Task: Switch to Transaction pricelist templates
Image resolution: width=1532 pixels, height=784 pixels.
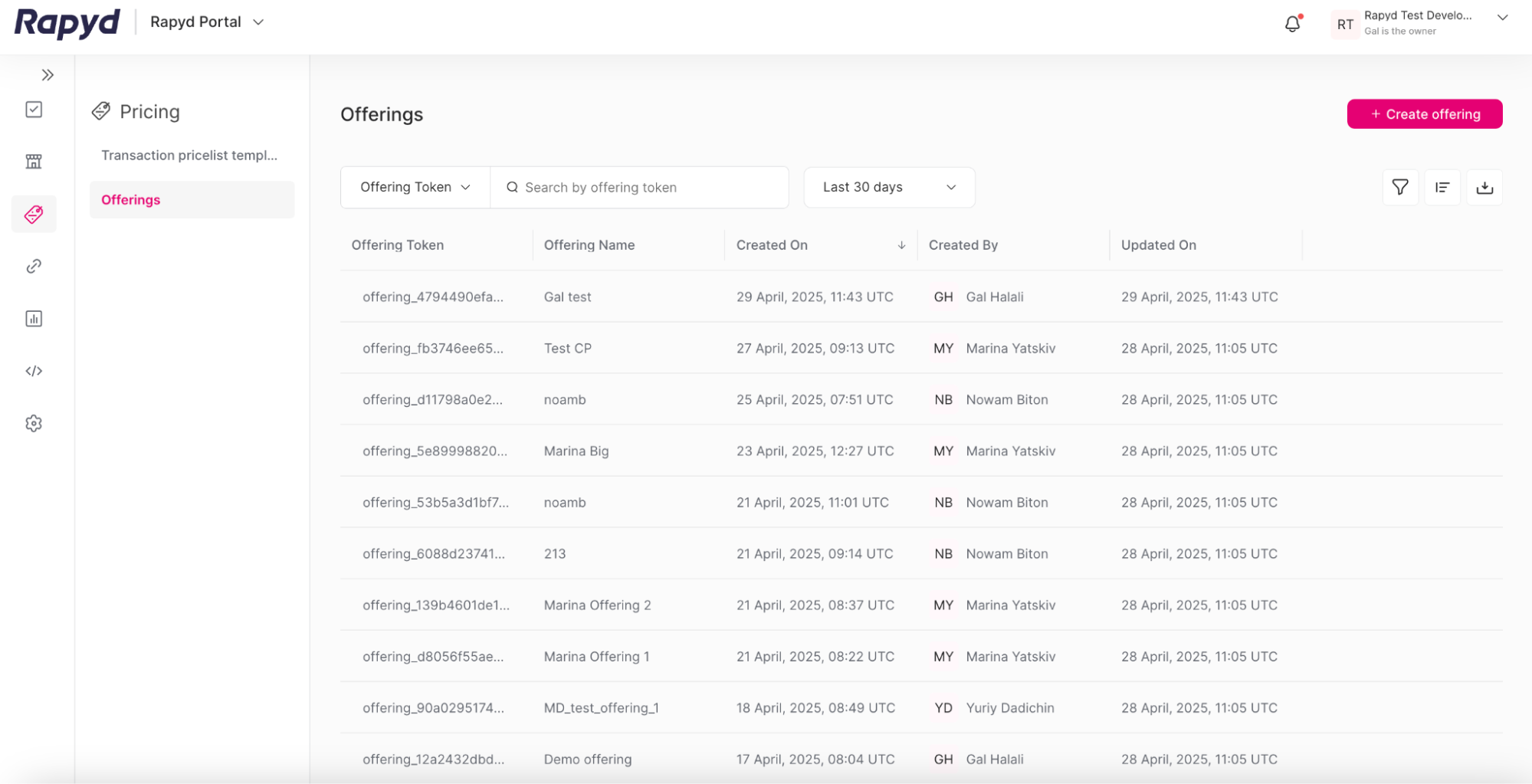Action: (190, 155)
